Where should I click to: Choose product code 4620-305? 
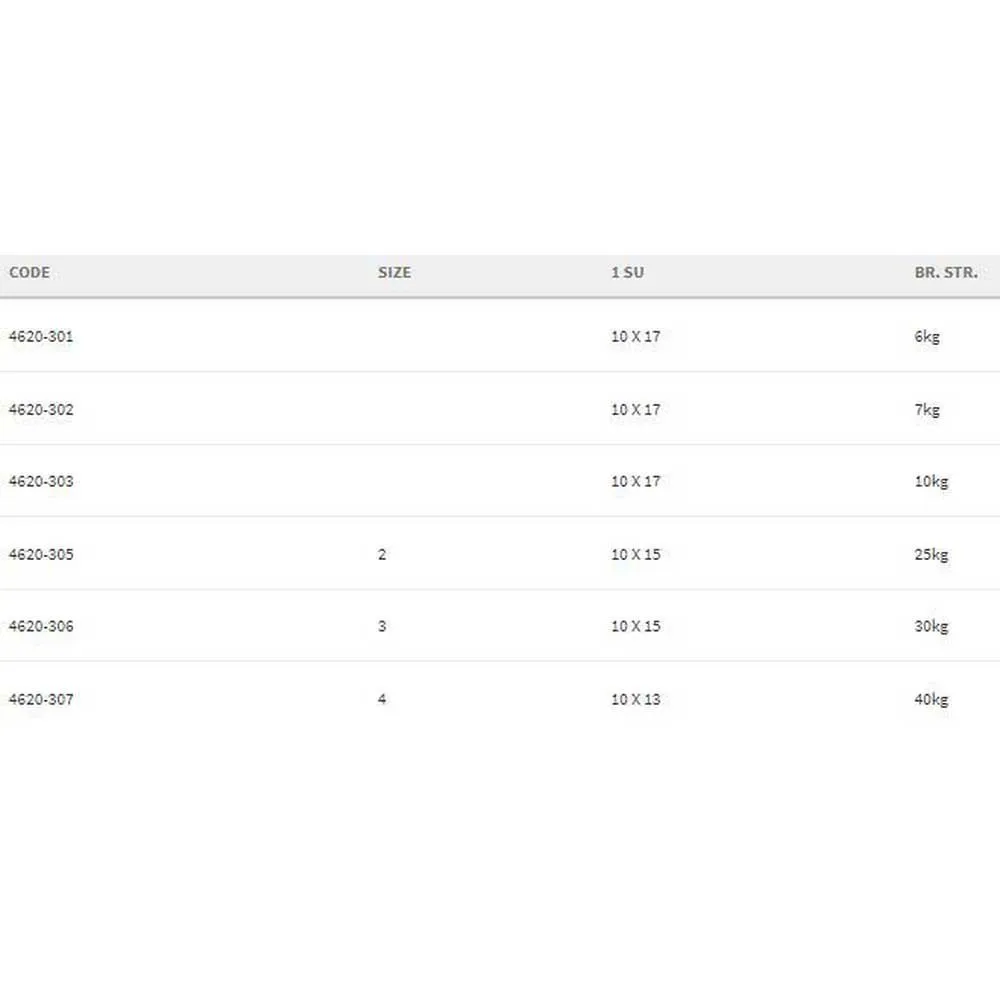[41, 554]
